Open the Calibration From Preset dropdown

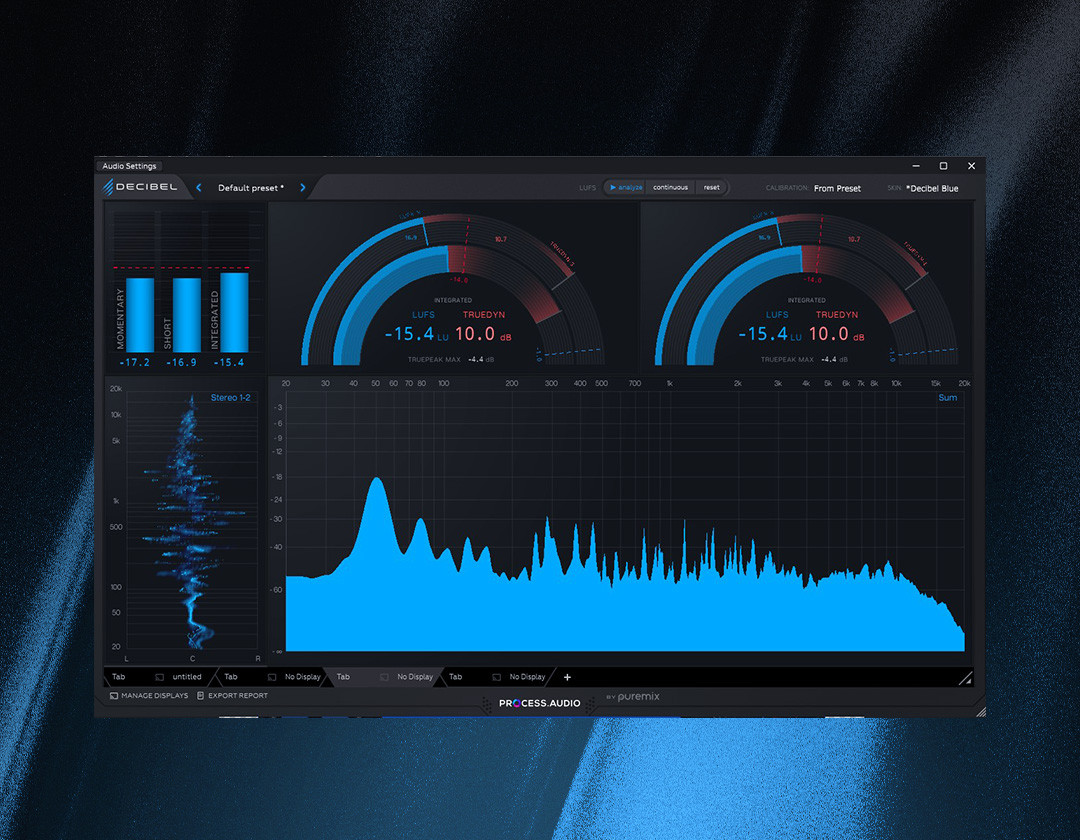[x=838, y=188]
